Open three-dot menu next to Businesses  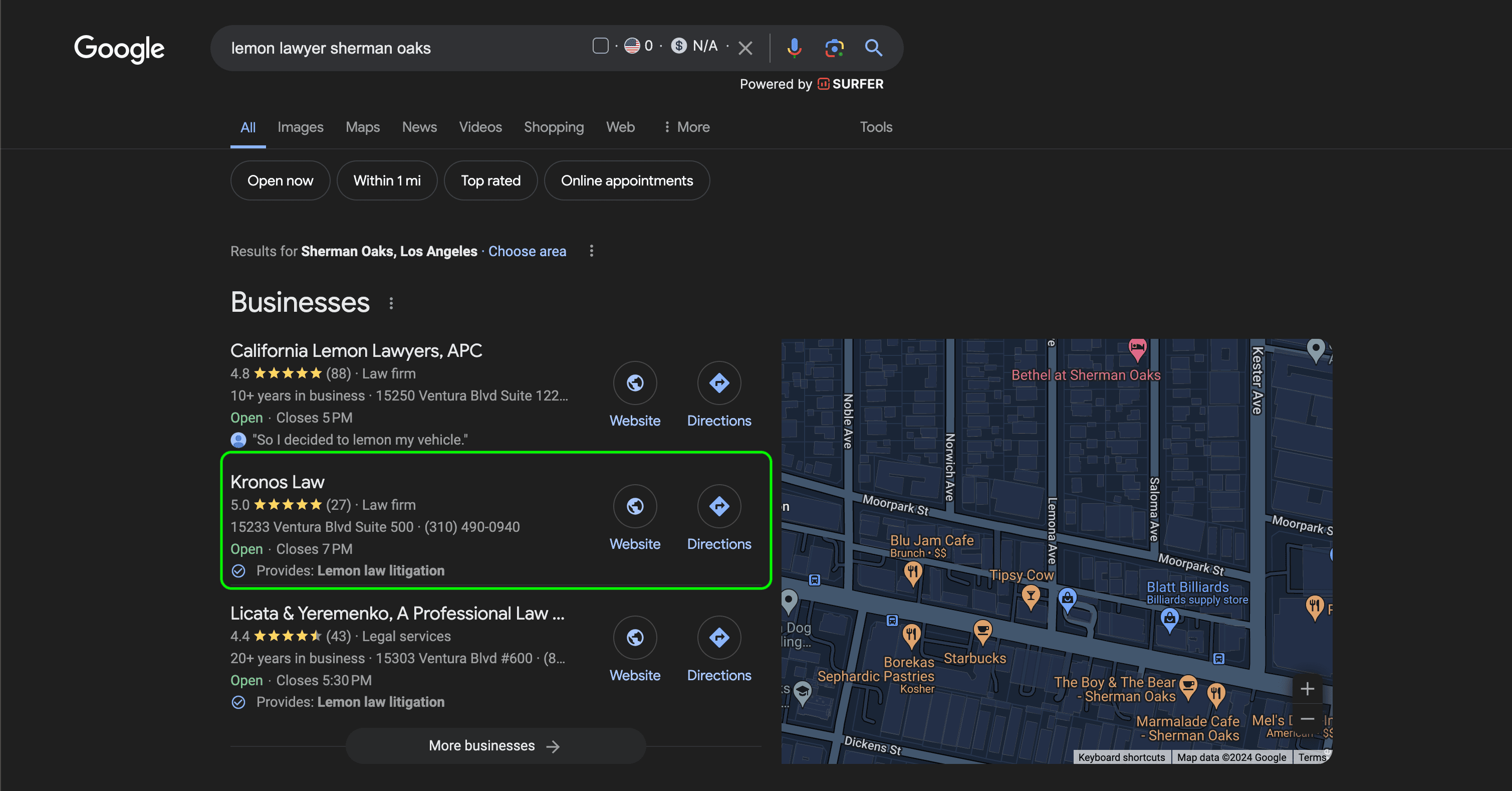coord(391,303)
